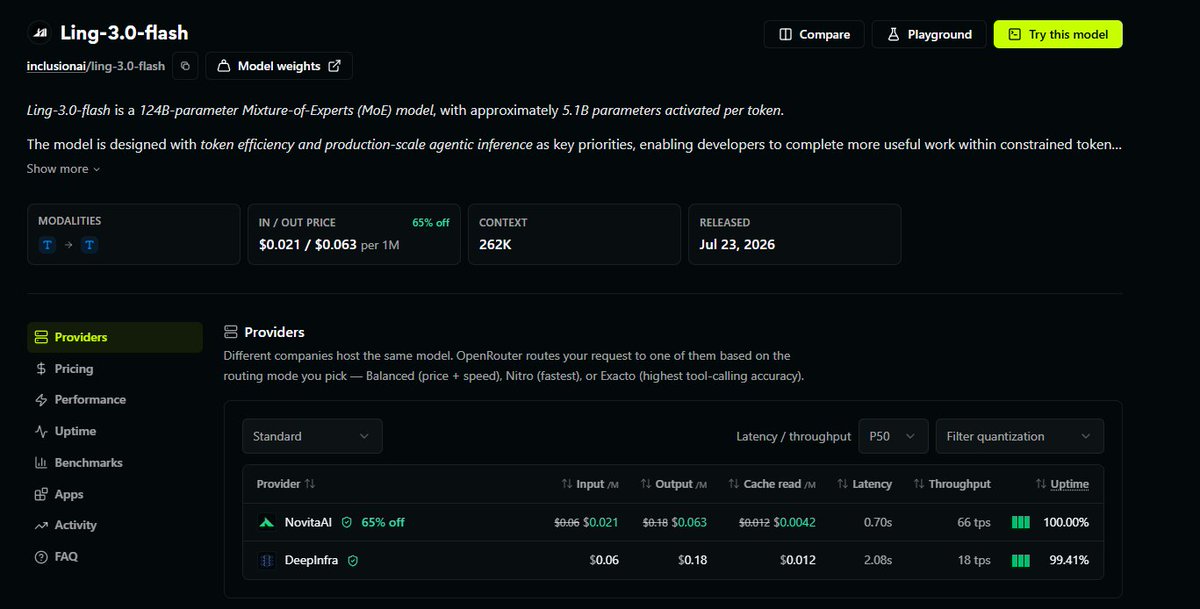
Task: Click Try this model
Action: 1058,34
